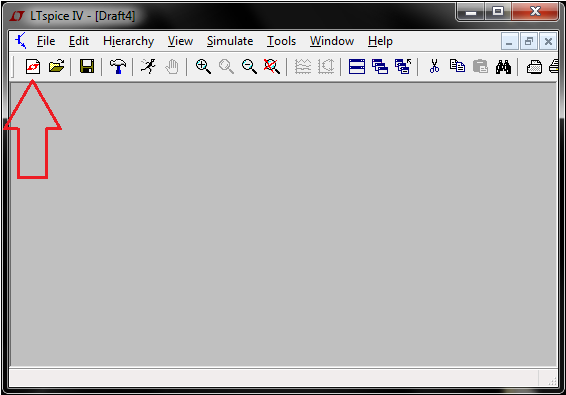
Task: Click the Autorange waveform icon
Action: 303,67
